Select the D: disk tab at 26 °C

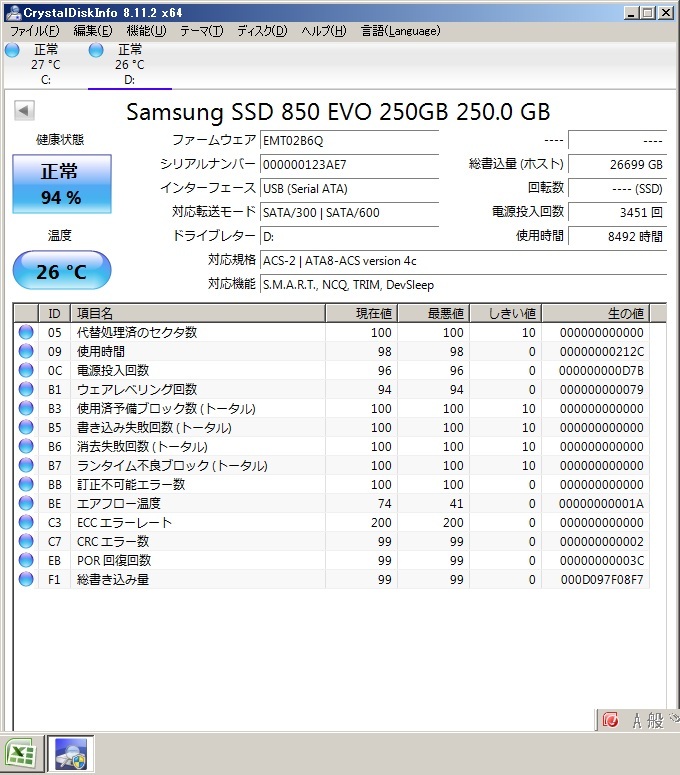129,64
